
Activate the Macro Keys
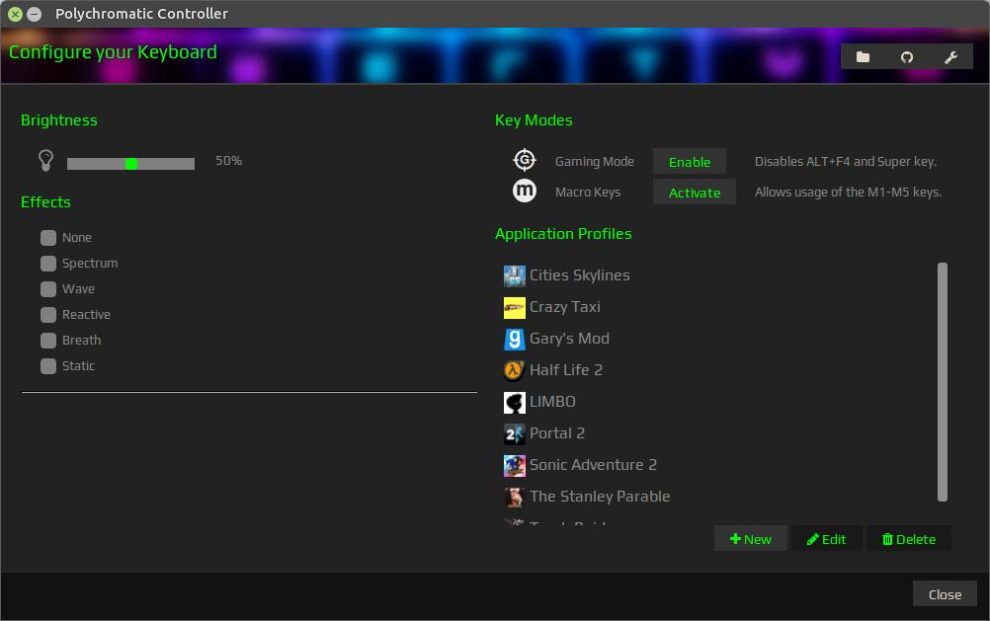pos(694,192)
